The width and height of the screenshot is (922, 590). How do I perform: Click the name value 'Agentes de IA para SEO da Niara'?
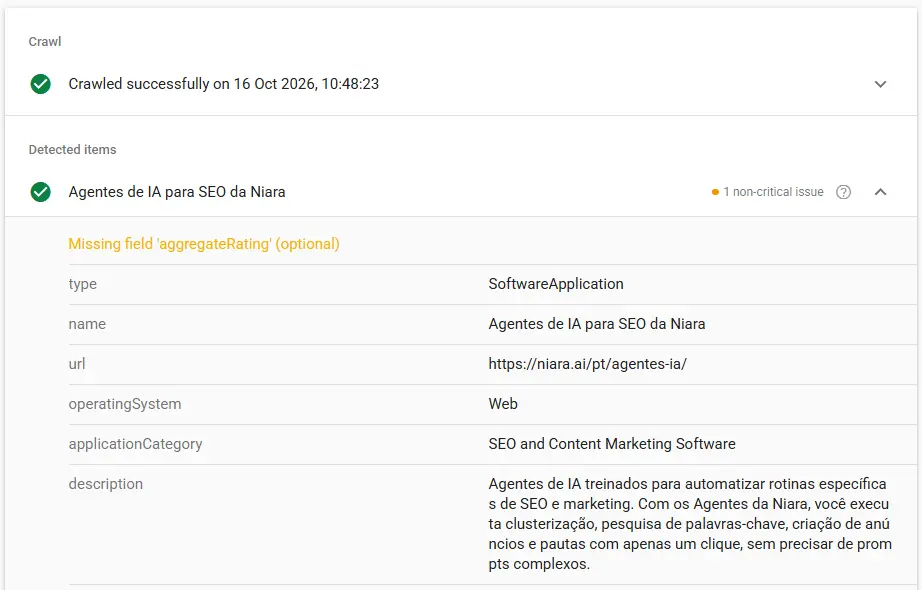(597, 324)
